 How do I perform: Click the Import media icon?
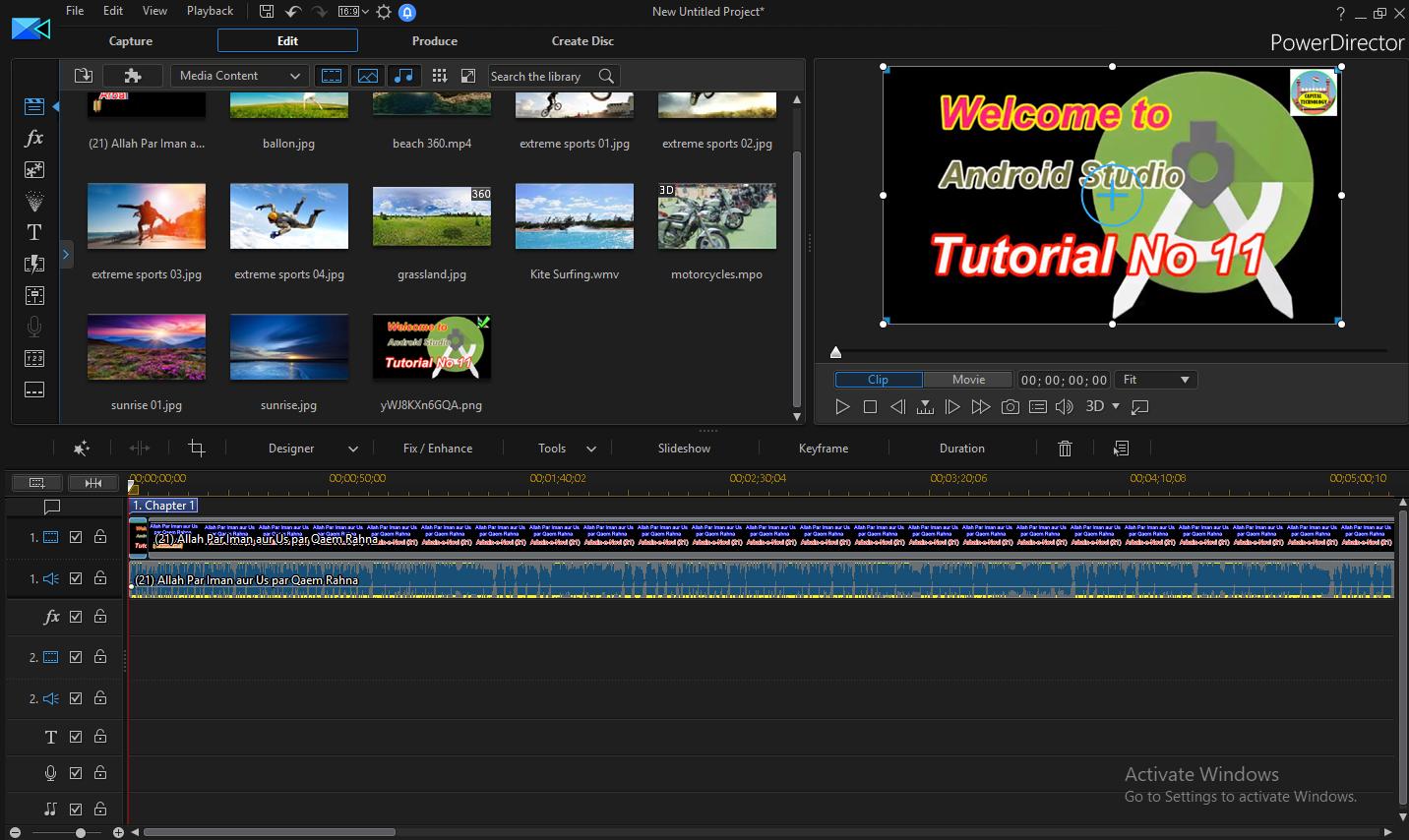coord(83,76)
